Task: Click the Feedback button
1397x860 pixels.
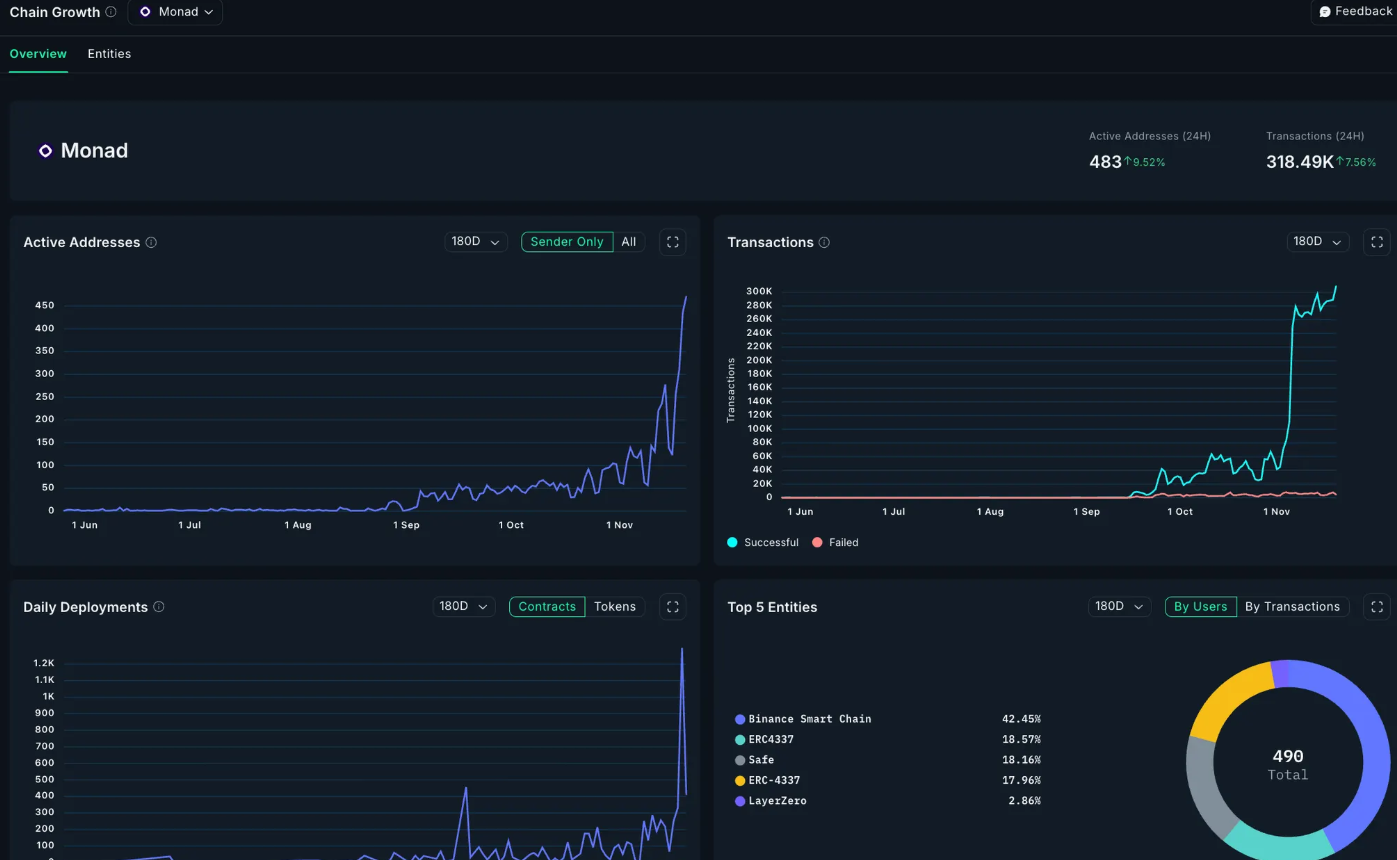Action: (x=1355, y=12)
